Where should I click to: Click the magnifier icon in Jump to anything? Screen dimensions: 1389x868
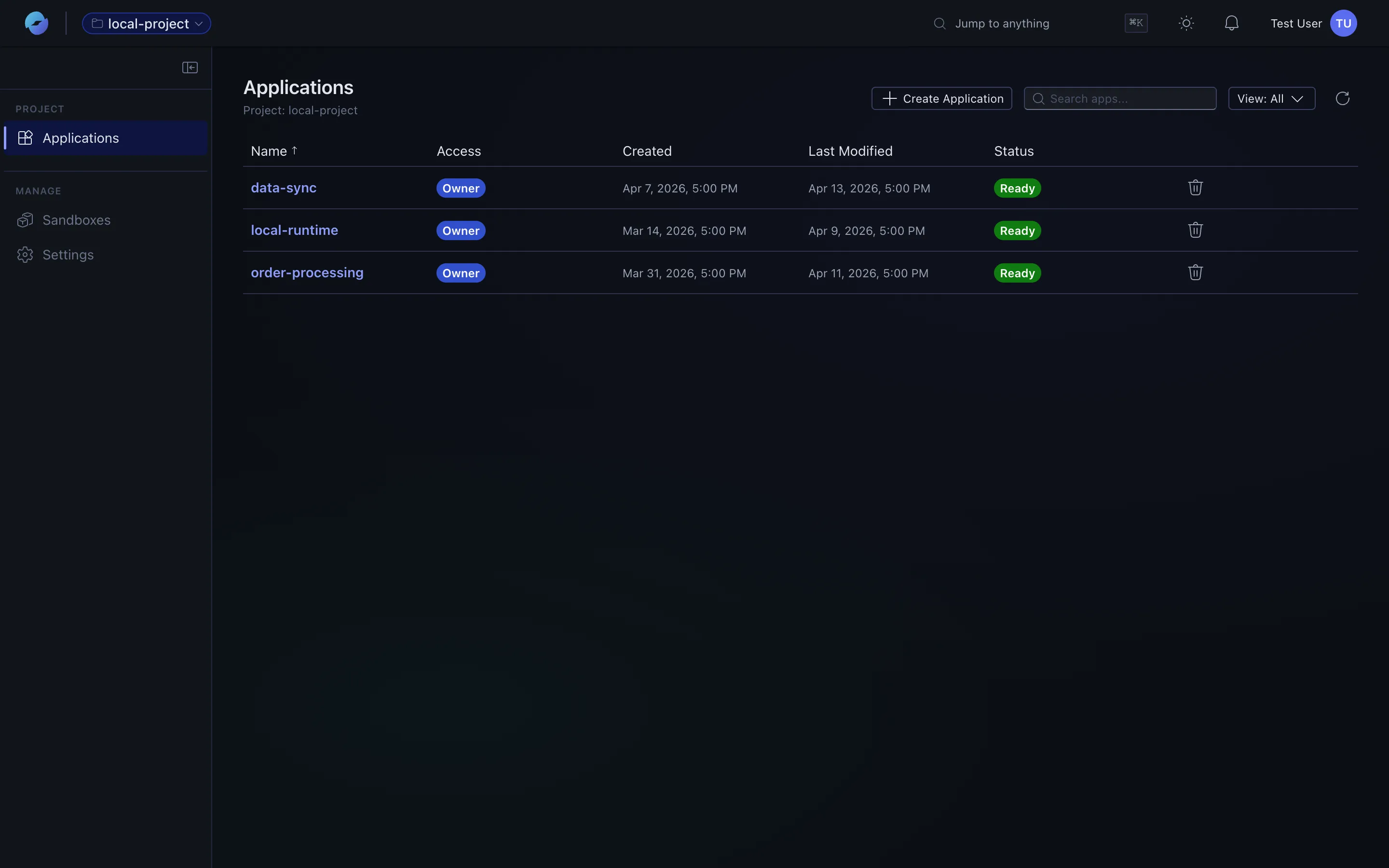pos(940,24)
